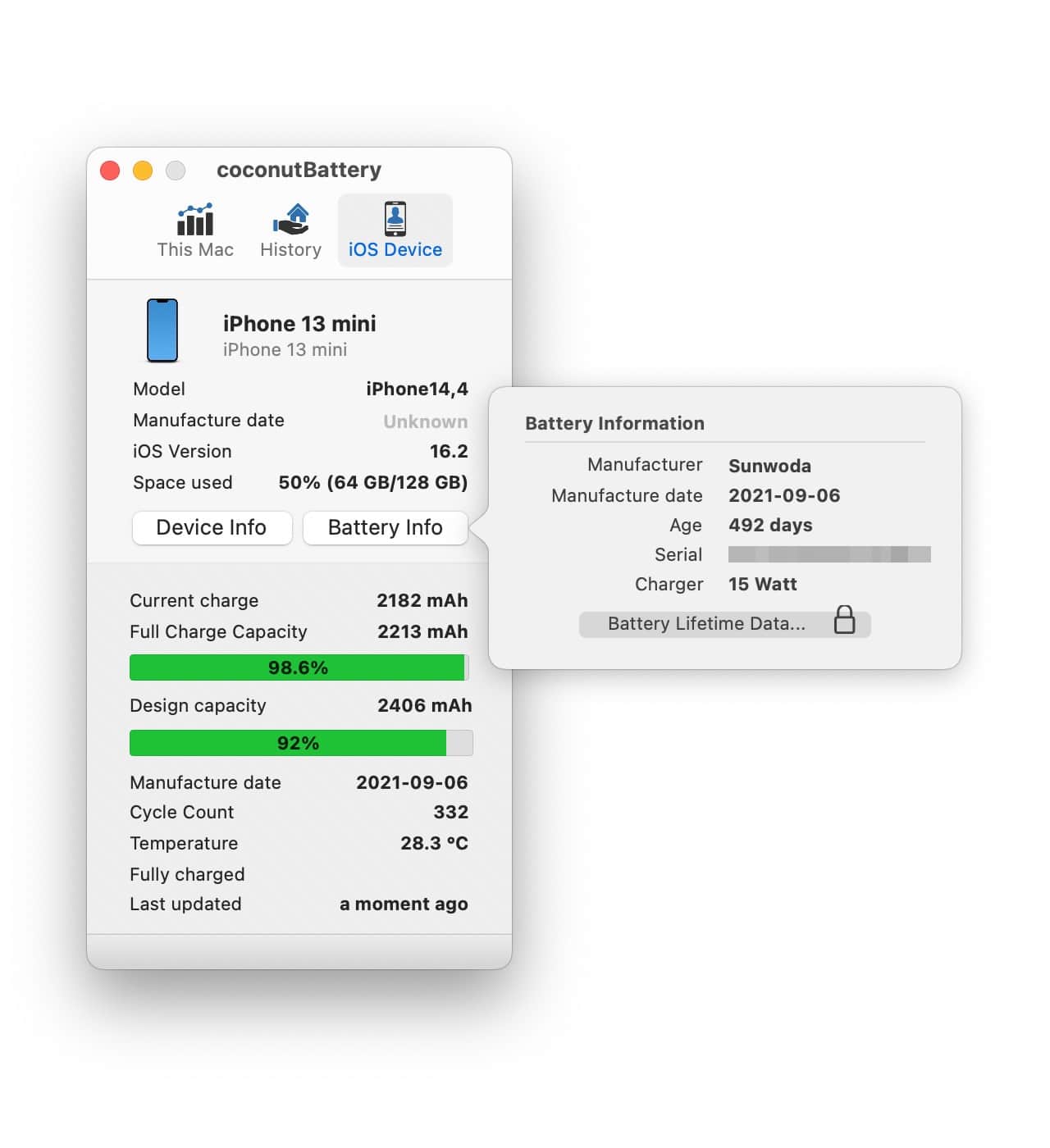Select the full charge capacity 2213 mAh
This screenshot has width=1050, height=1148.
click(422, 632)
